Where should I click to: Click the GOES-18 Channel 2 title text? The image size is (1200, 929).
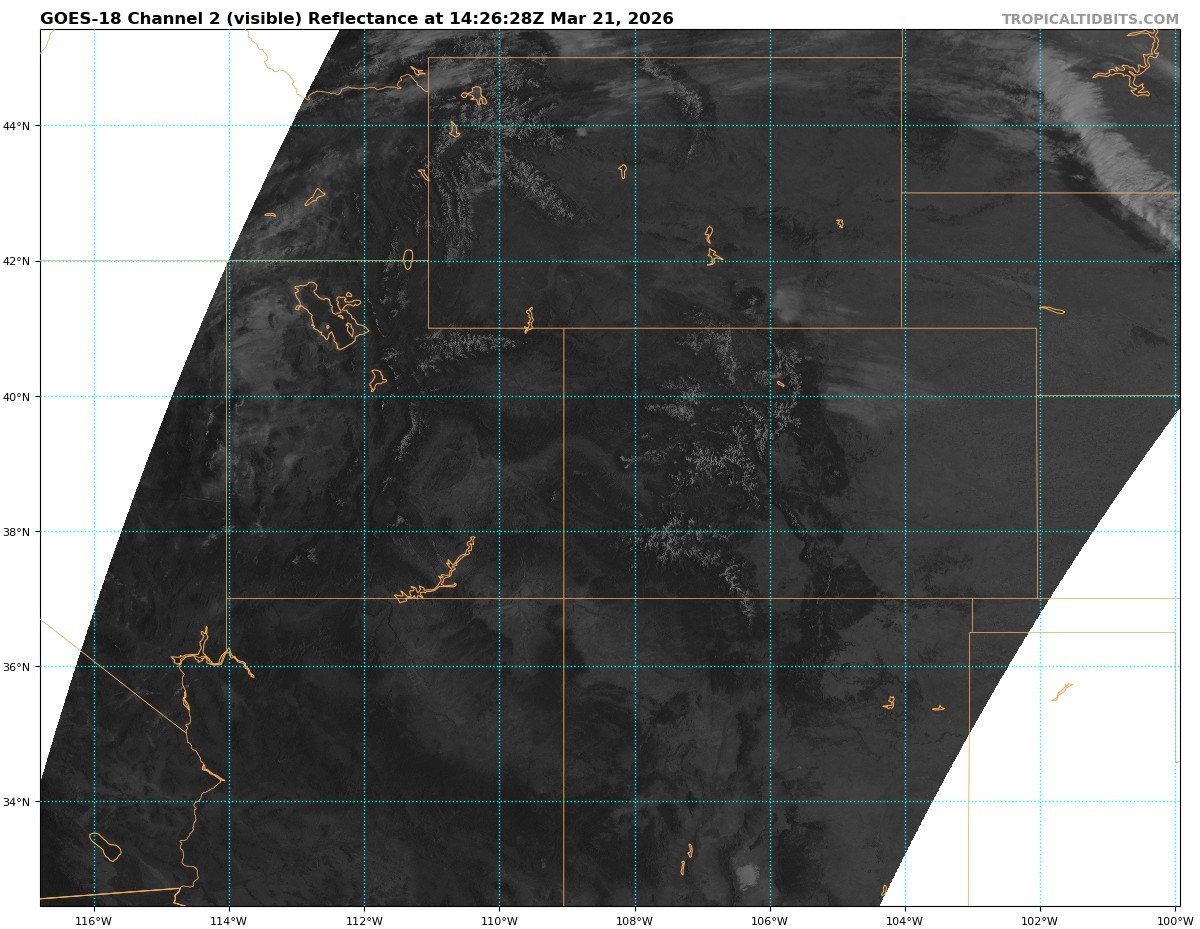[356, 19]
